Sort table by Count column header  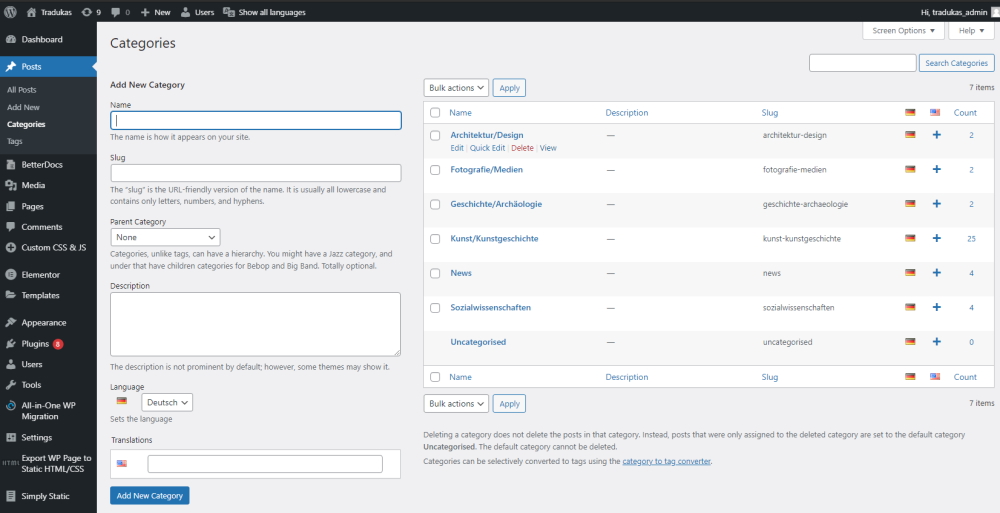tap(965, 112)
